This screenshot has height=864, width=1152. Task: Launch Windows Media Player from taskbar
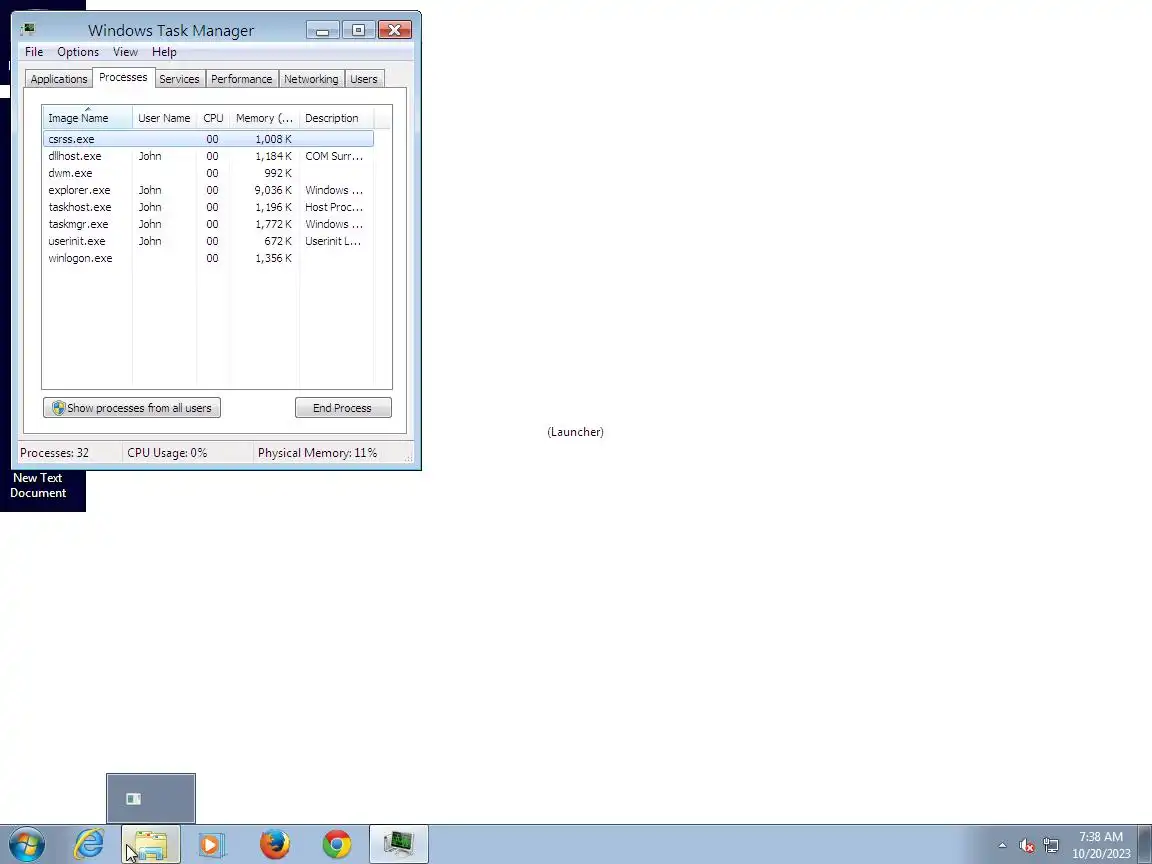[212, 844]
